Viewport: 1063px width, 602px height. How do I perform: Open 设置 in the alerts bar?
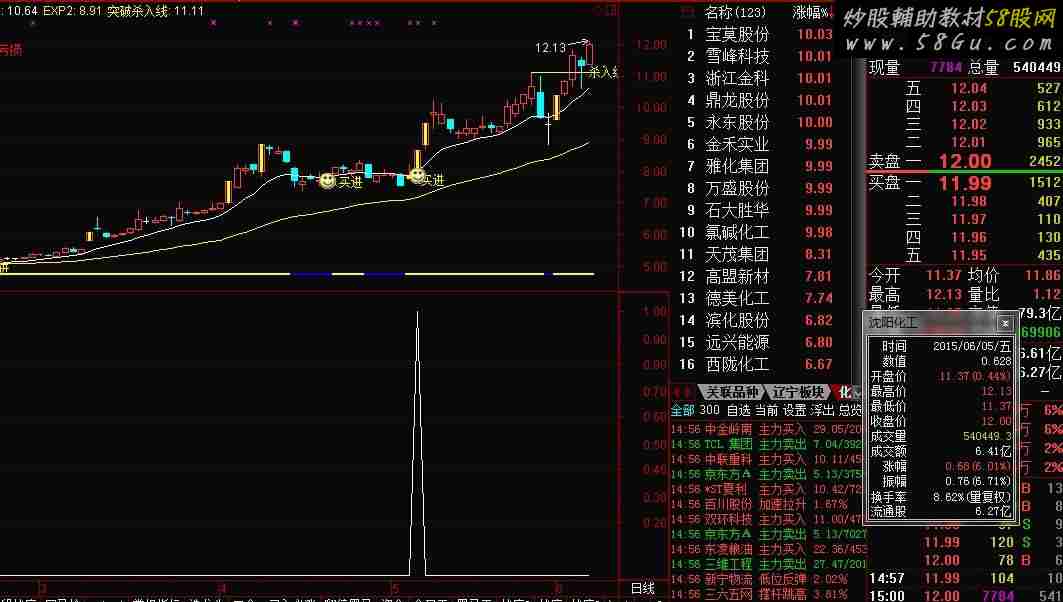794,410
